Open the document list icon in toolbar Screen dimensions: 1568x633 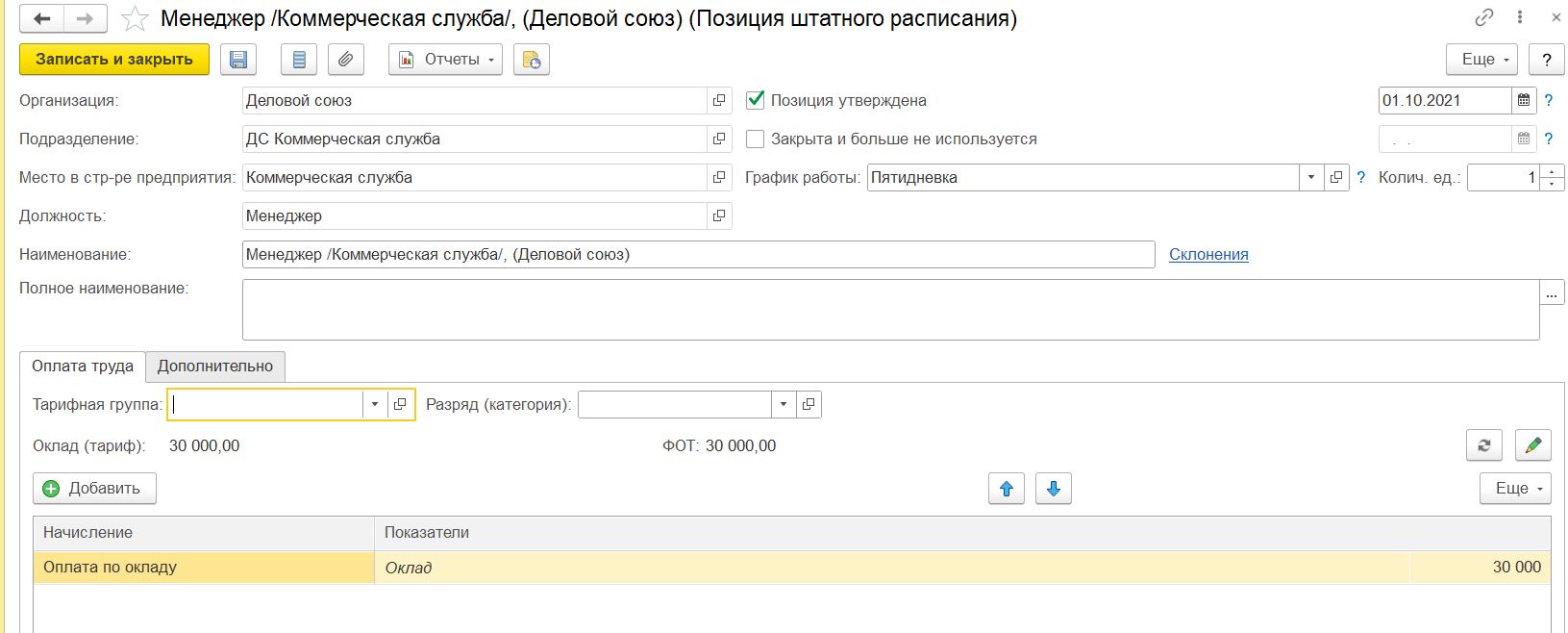tap(299, 60)
